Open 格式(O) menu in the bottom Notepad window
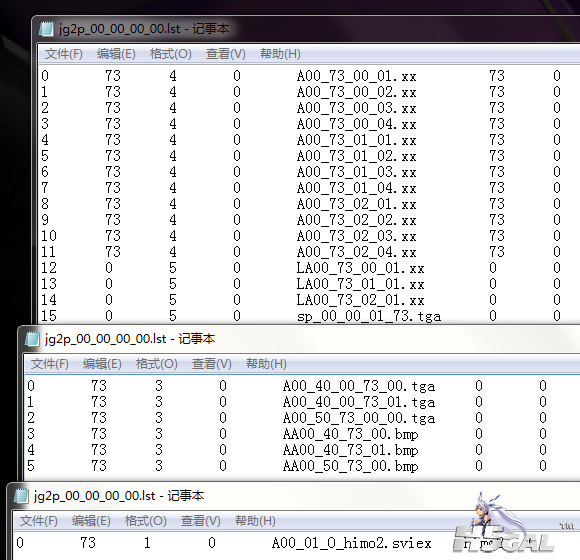Image resolution: width=580 pixels, height=560 pixels. tap(145, 521)
